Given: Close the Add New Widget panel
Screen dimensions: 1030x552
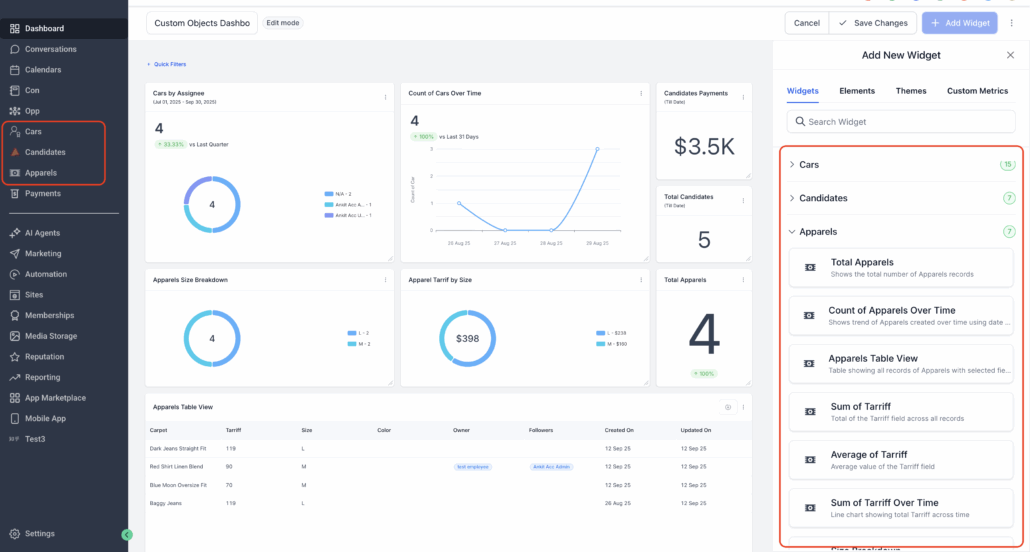Looking at the screenshot, I should 1009,56.
